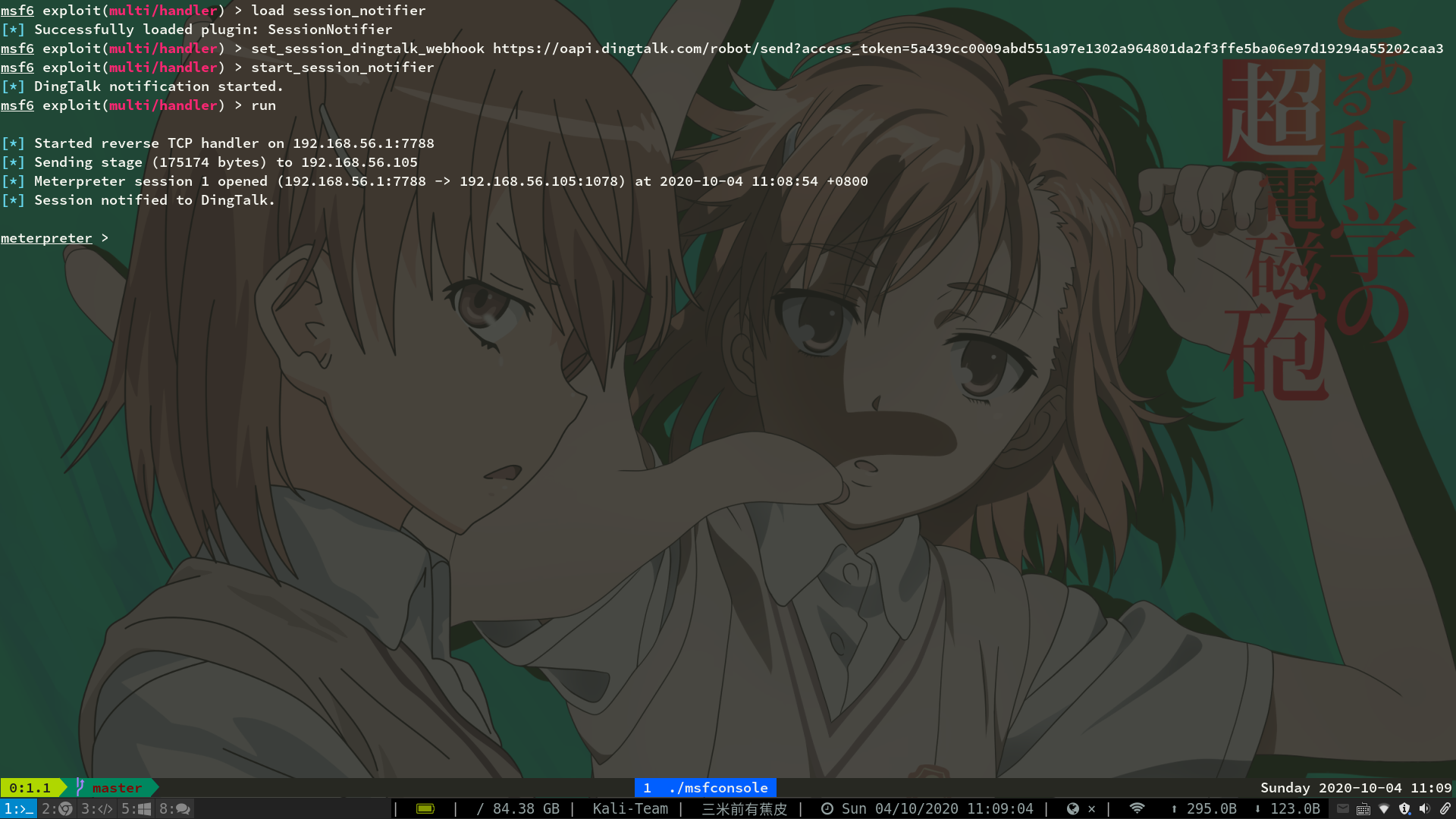This screenshot has height=819, width=1456.
Task: Open the paperclip clipboard tray icon
Action: click(1445, 809)
